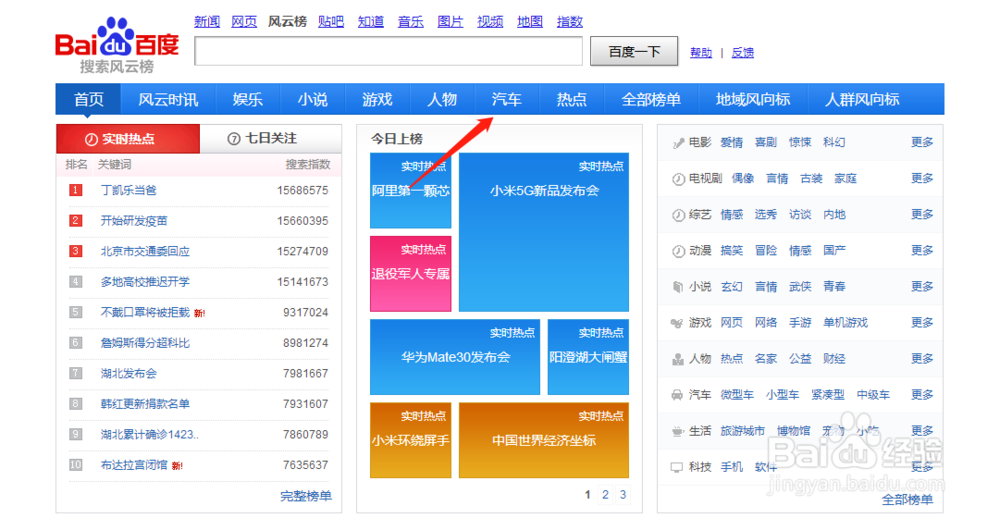Open the 贴吧 link at top

[x=331, y=22]
